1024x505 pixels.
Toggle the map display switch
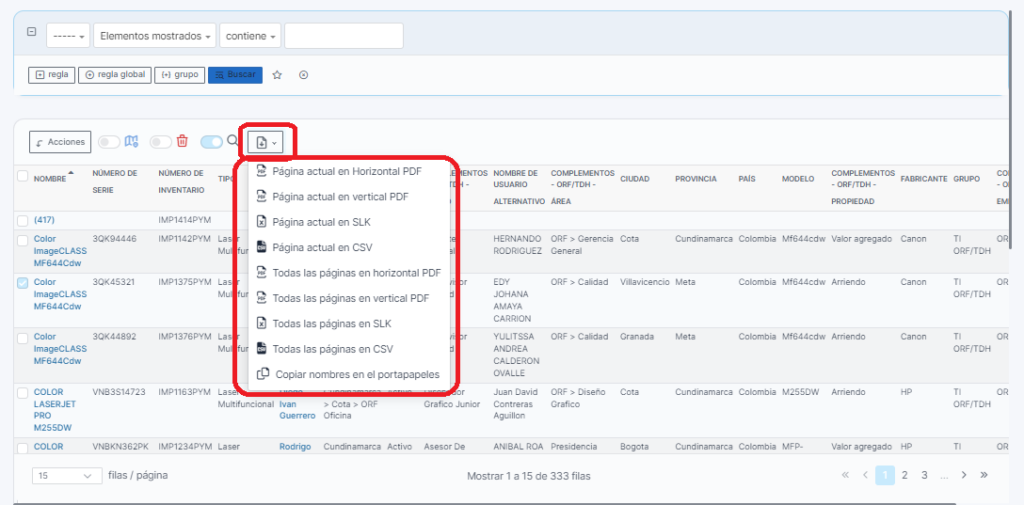(108, 142)
